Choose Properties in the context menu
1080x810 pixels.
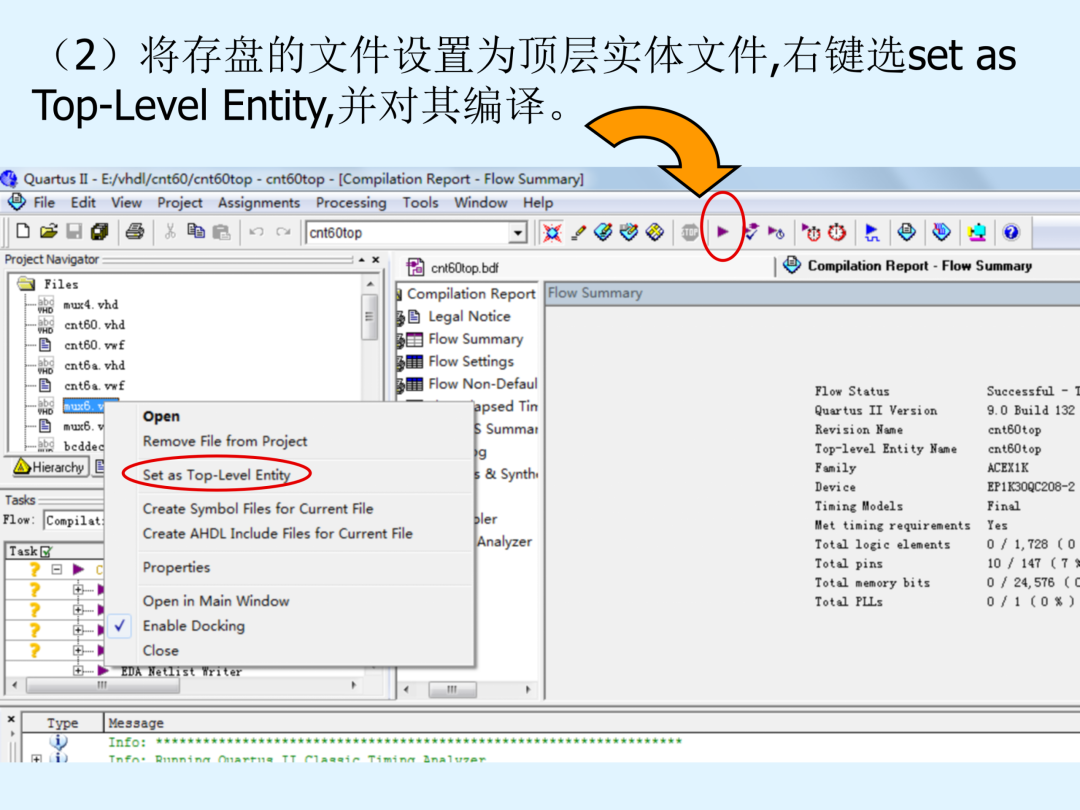(176, 567)
